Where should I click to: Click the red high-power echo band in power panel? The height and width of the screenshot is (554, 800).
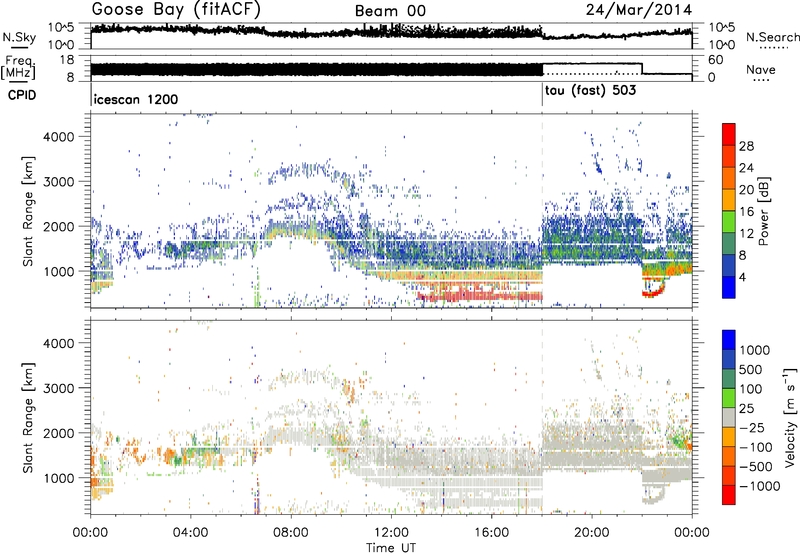(480, 294)
